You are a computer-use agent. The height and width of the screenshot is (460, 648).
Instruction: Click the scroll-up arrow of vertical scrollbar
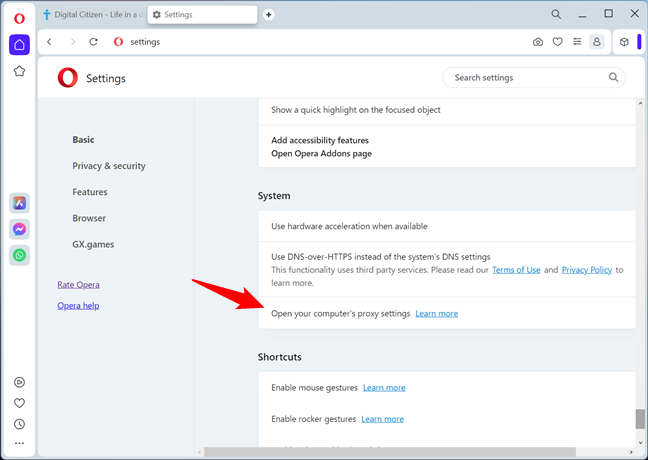641,103
